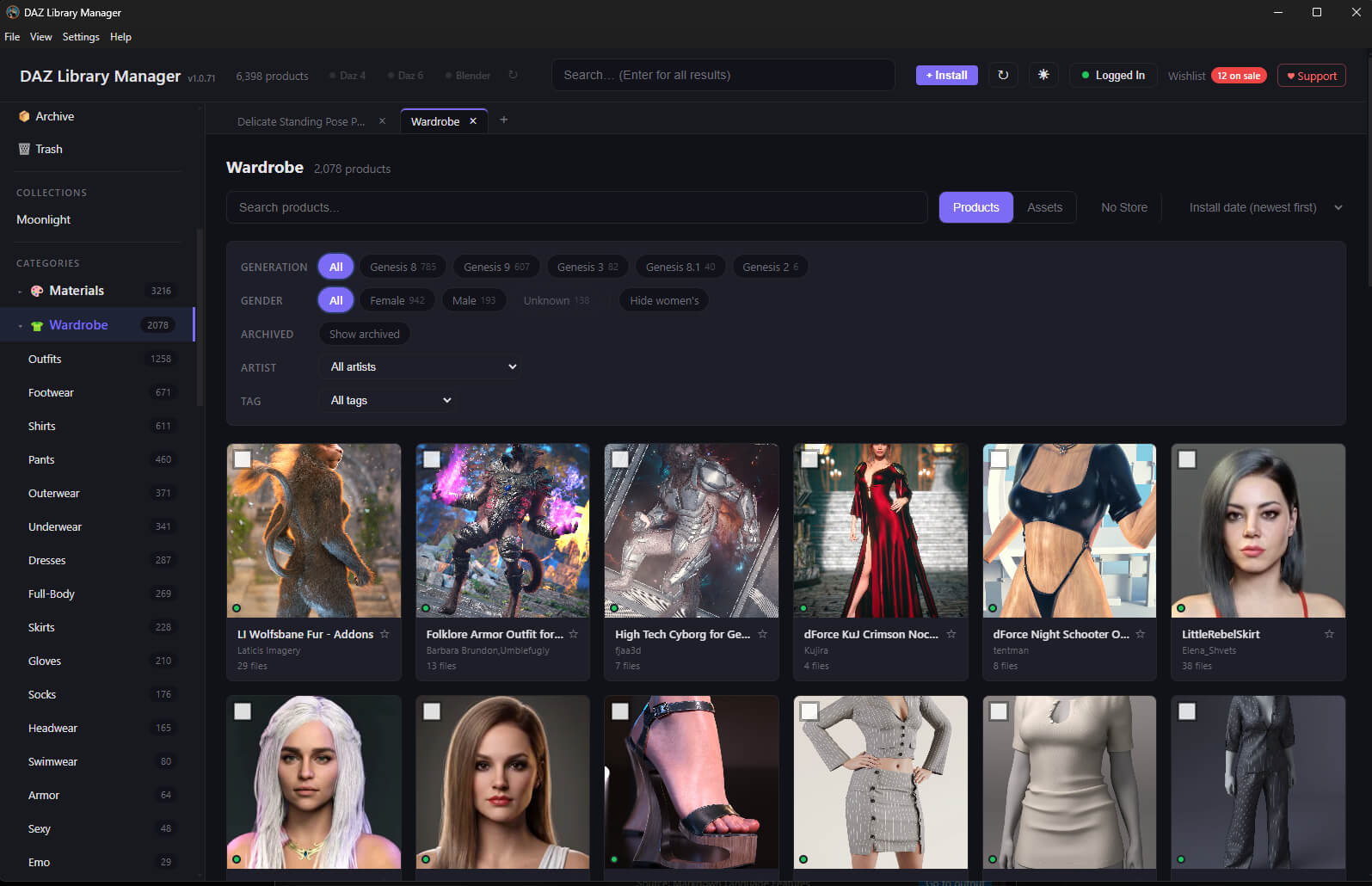Open the Help menu
1372x886 pixels.
click(120, 37)
